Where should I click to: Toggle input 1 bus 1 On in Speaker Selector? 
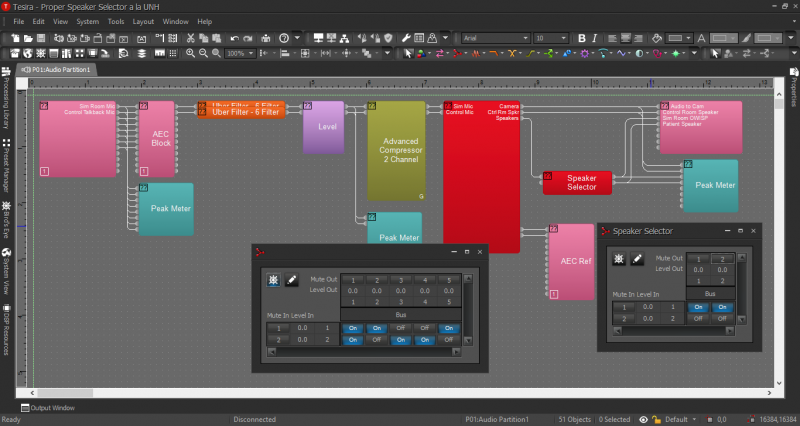click(698, 307)
